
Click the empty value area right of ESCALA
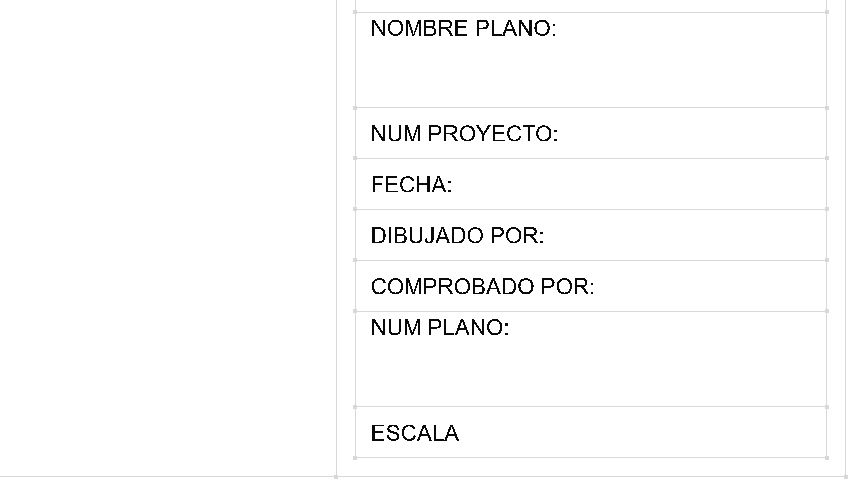click(643, 433)
